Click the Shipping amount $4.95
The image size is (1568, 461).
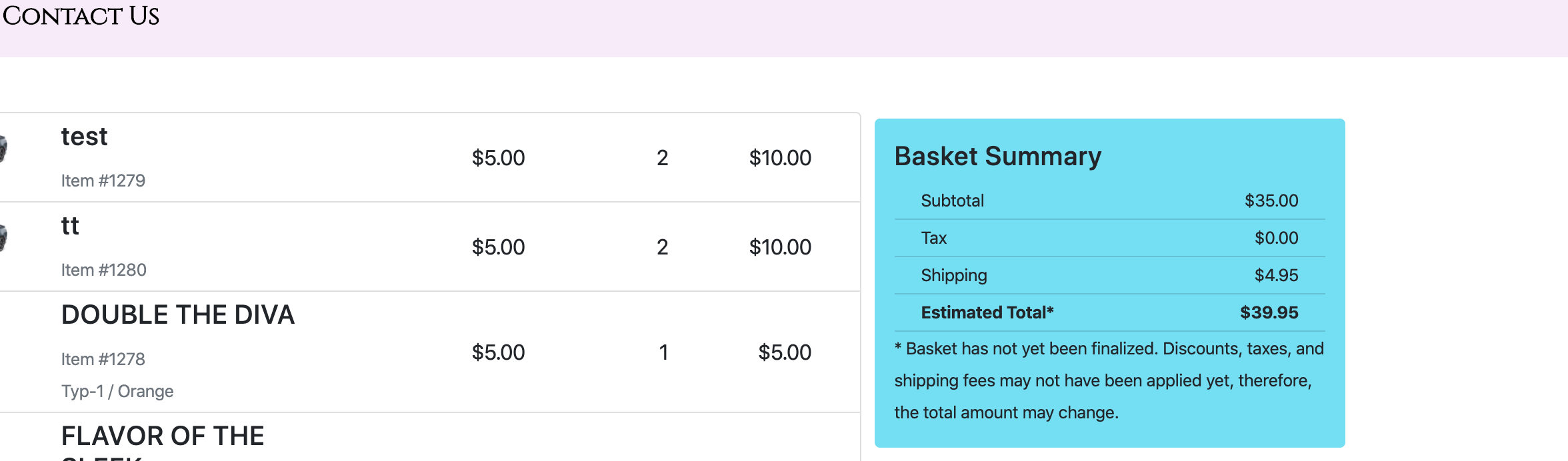1277,275
